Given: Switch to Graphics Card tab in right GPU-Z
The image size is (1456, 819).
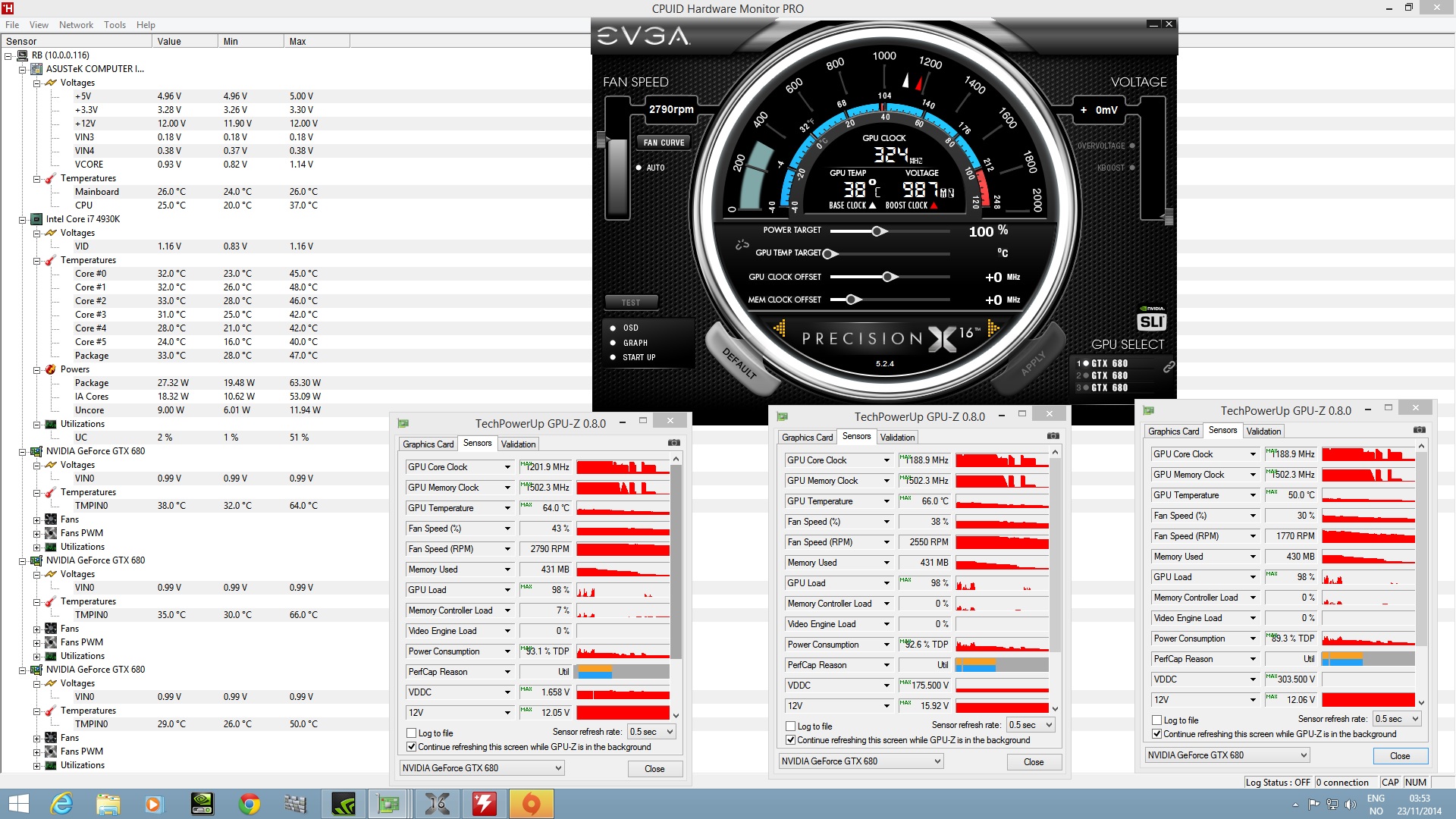Looking at the screenshot, I should click(1174, 431).
